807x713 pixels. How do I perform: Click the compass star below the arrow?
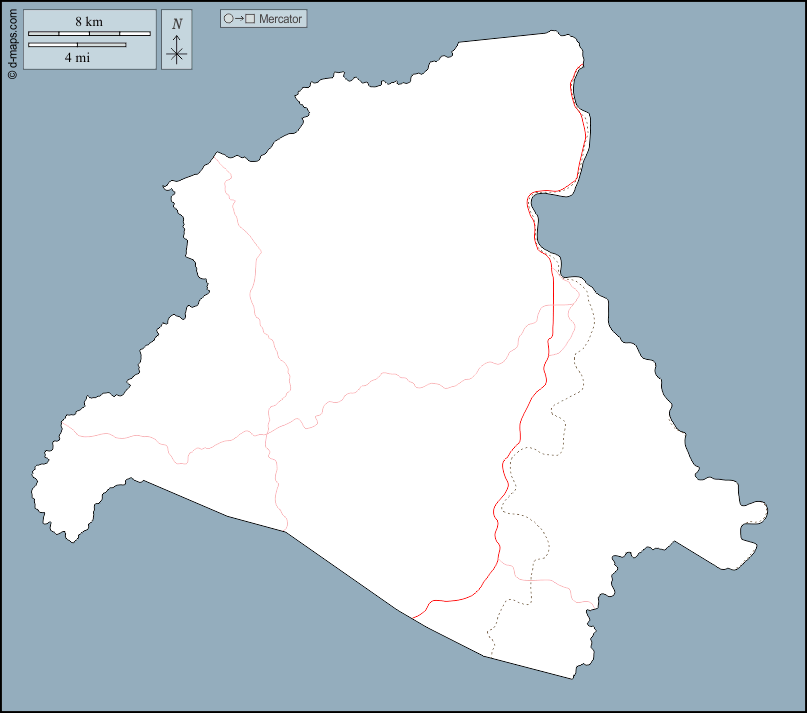177,55
